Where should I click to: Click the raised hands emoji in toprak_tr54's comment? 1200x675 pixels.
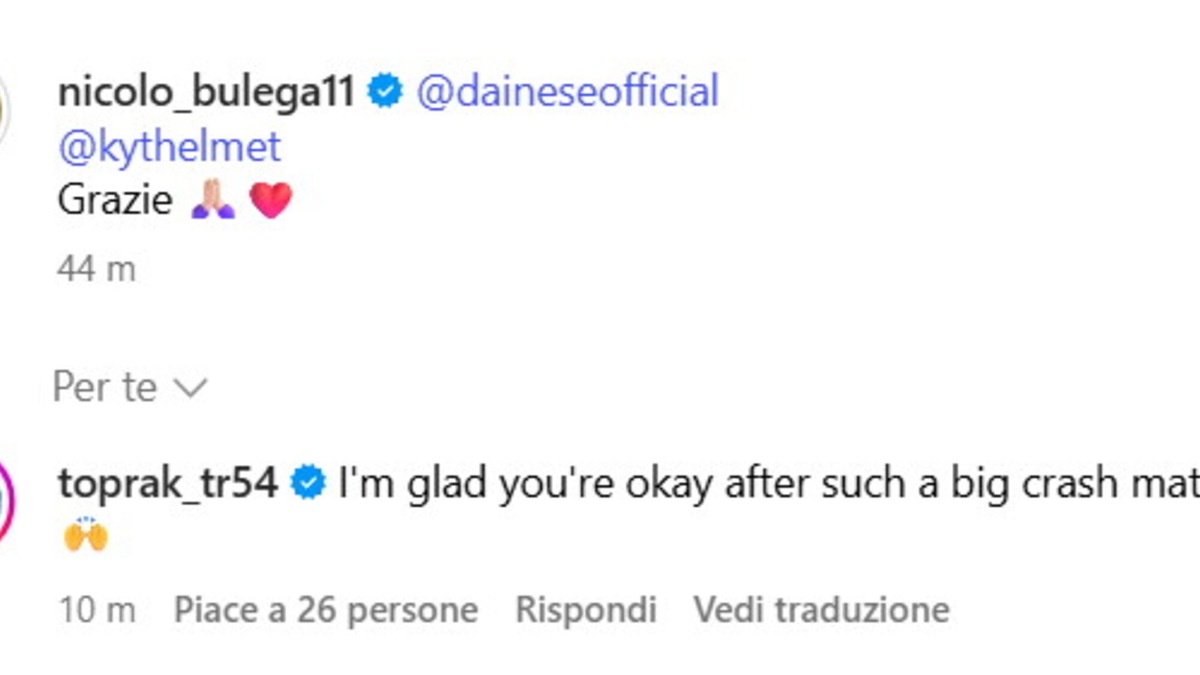tap(84, 536)
